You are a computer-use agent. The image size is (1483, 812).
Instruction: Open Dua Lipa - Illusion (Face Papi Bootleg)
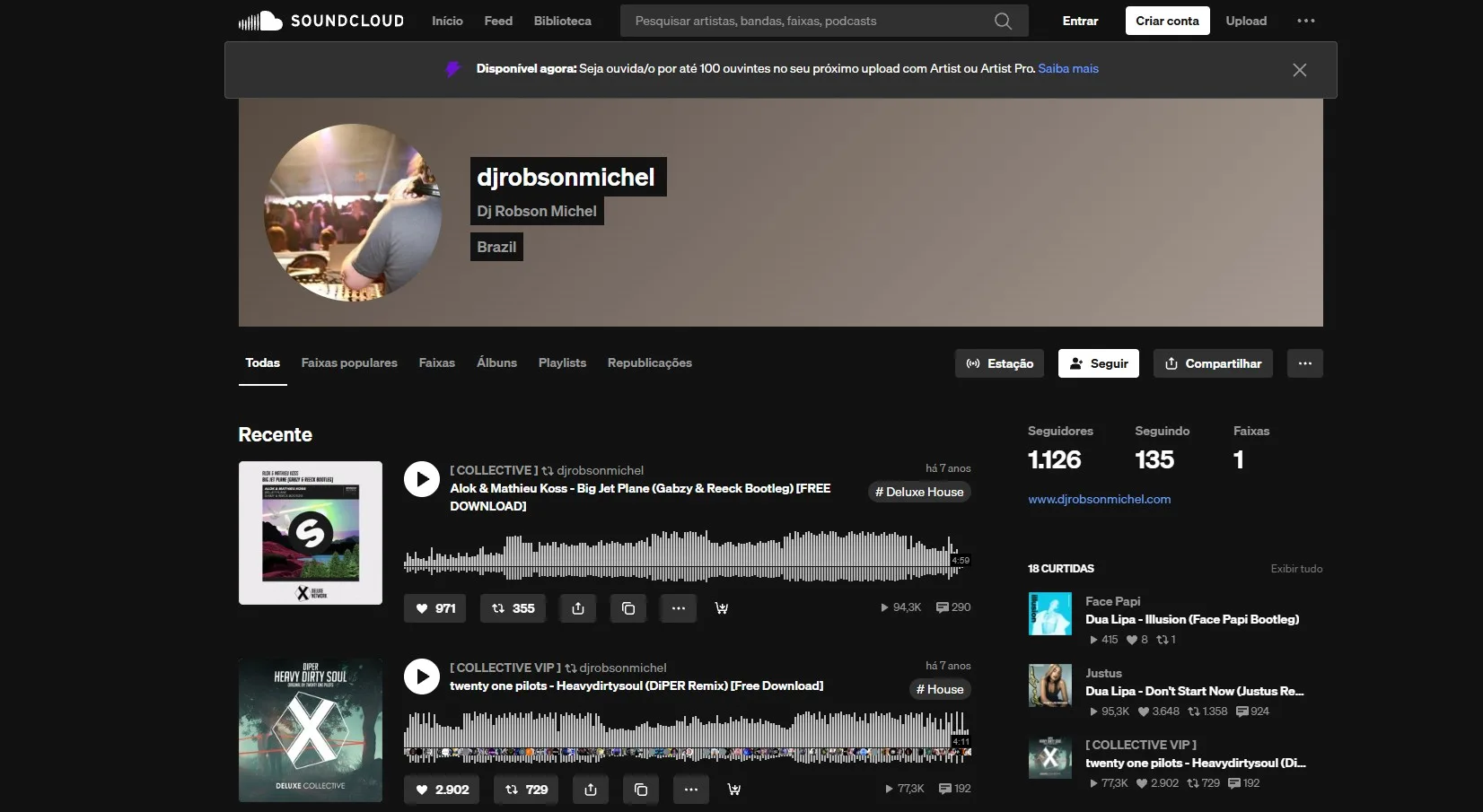coord(1192,619)
